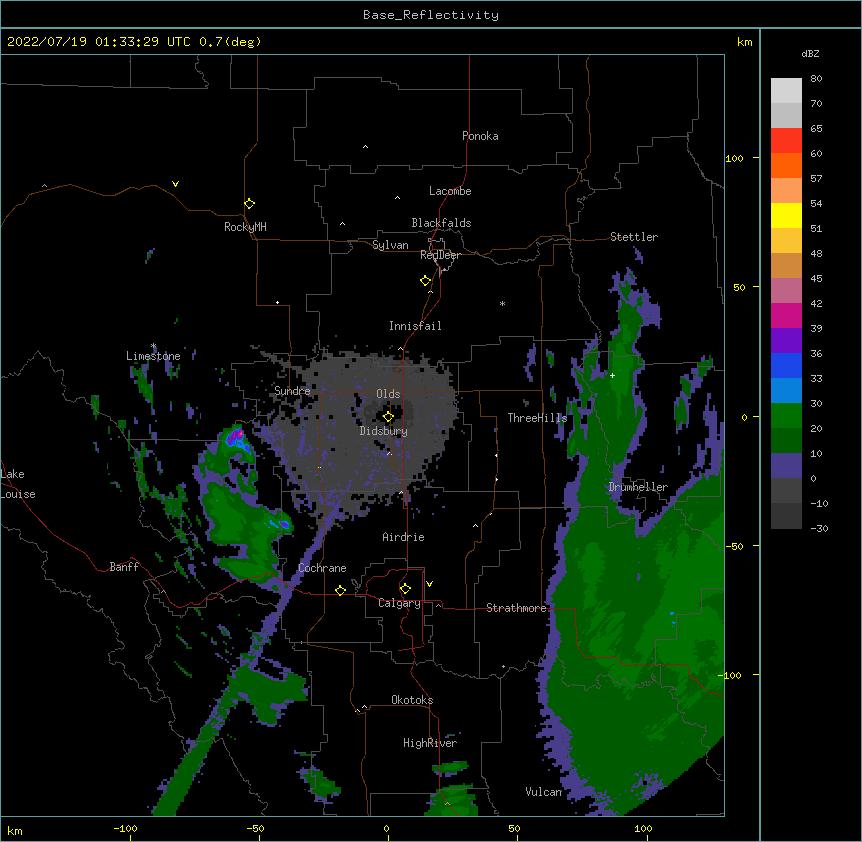Click the -50 tick on the right axis
The width and height of the screenshot is (862, 842).
[x=734, y=546]
